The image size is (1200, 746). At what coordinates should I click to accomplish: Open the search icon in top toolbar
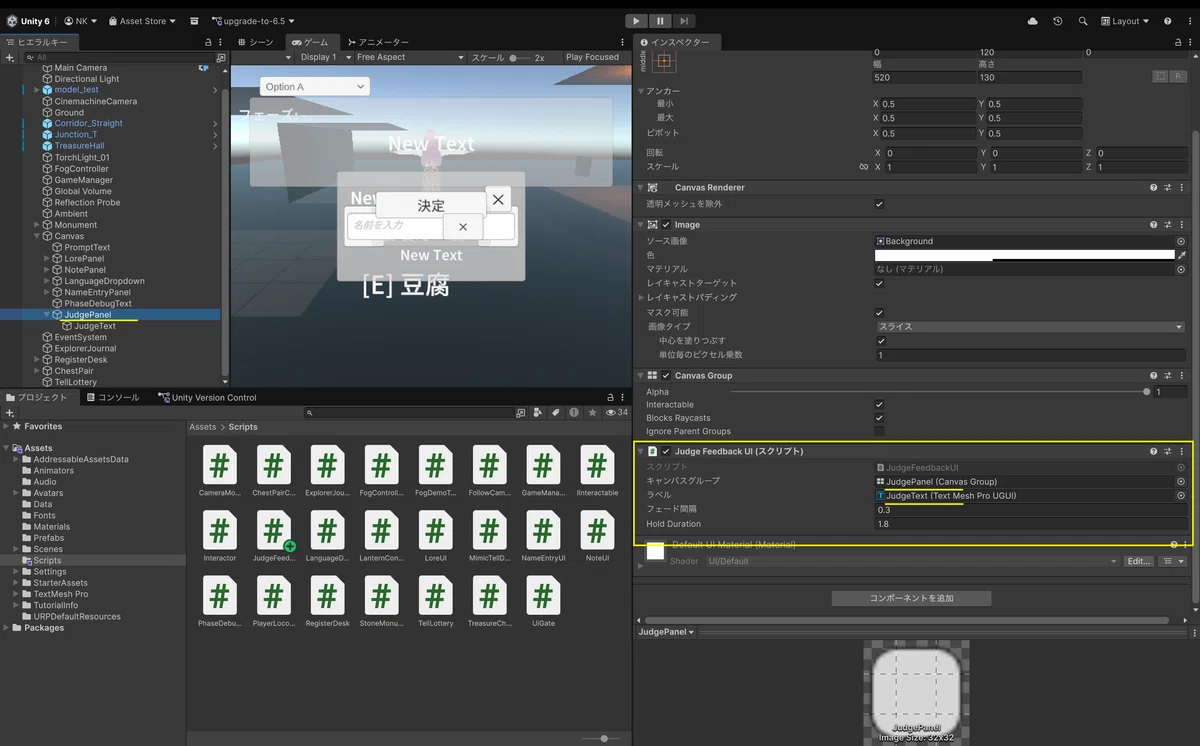tap(1083, 21)
